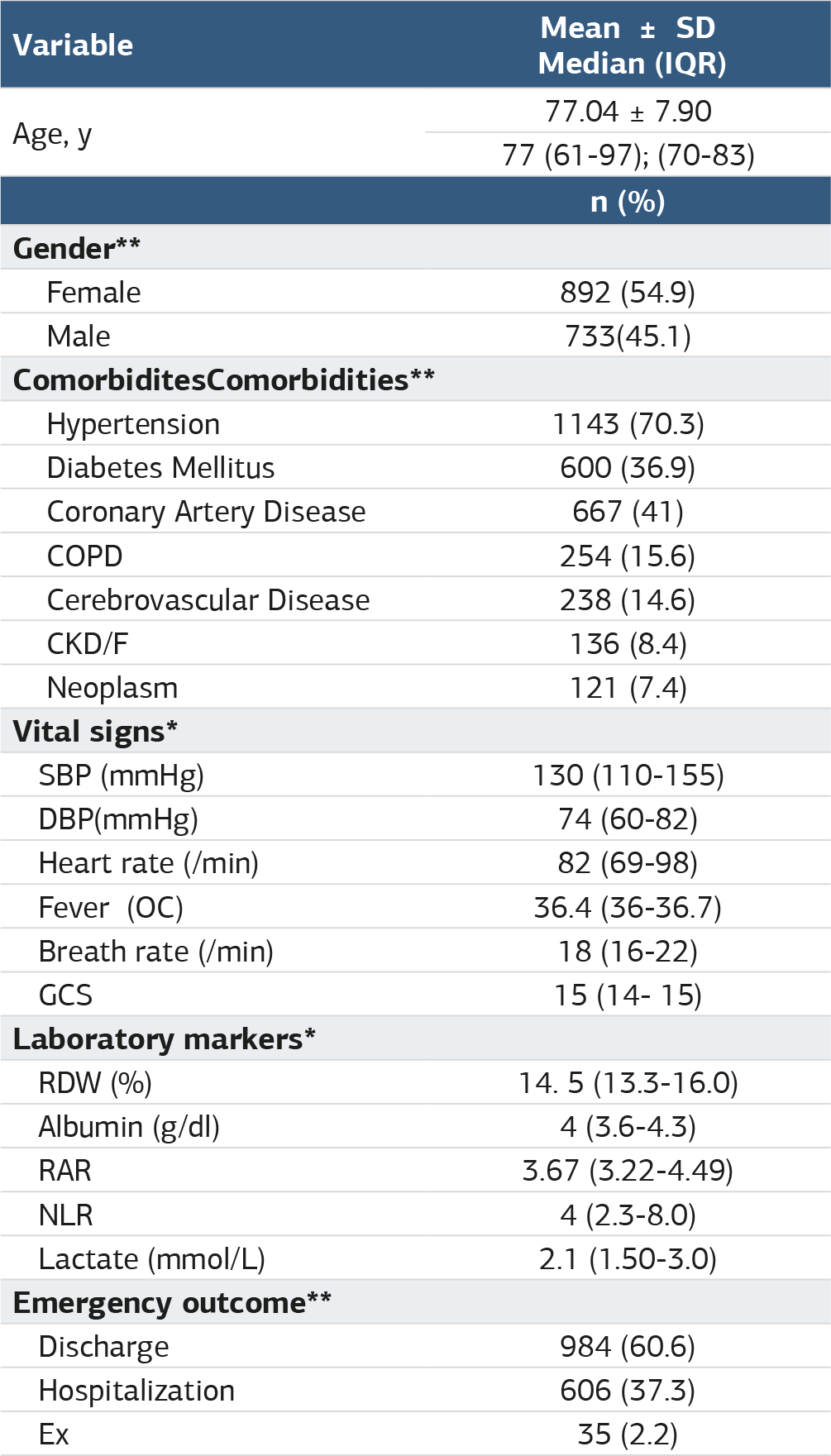The height and width of the screenshot is (1456, 831).
Task: Click the Coronary Artery Disease label
Action: tap(206, 512)
